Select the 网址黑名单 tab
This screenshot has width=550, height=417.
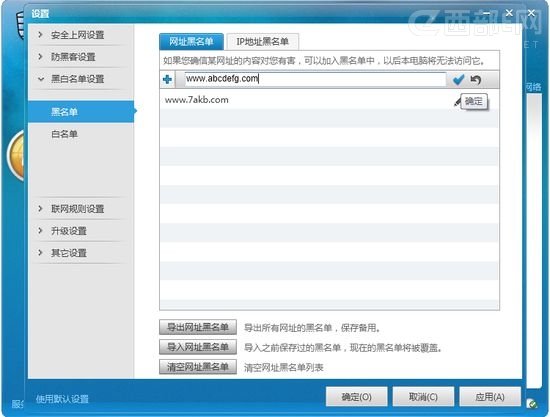point(191,42)
